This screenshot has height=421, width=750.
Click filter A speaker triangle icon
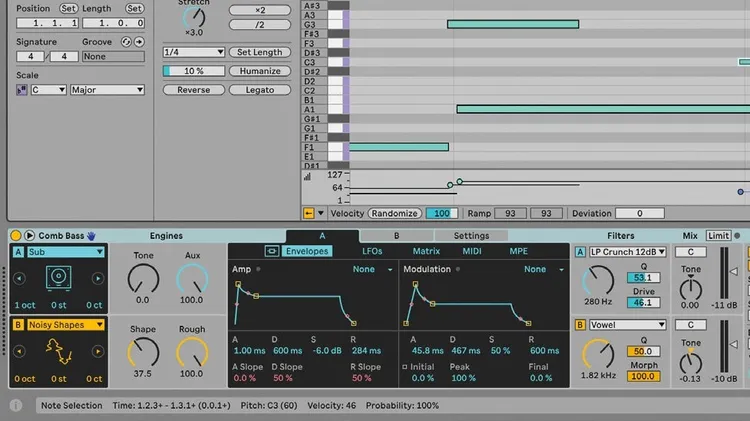[733, 271]
